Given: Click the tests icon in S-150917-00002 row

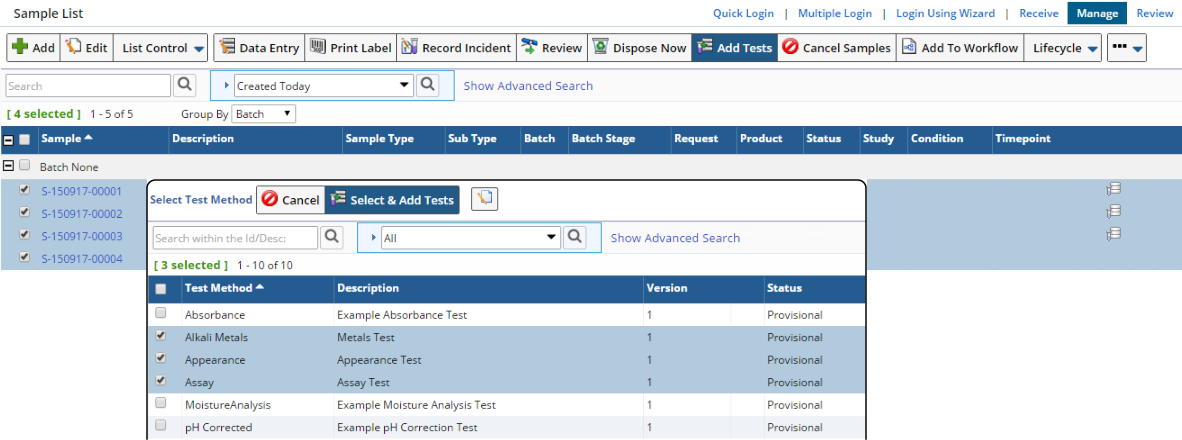Looking at the screenshot, I should [1113, 211].
